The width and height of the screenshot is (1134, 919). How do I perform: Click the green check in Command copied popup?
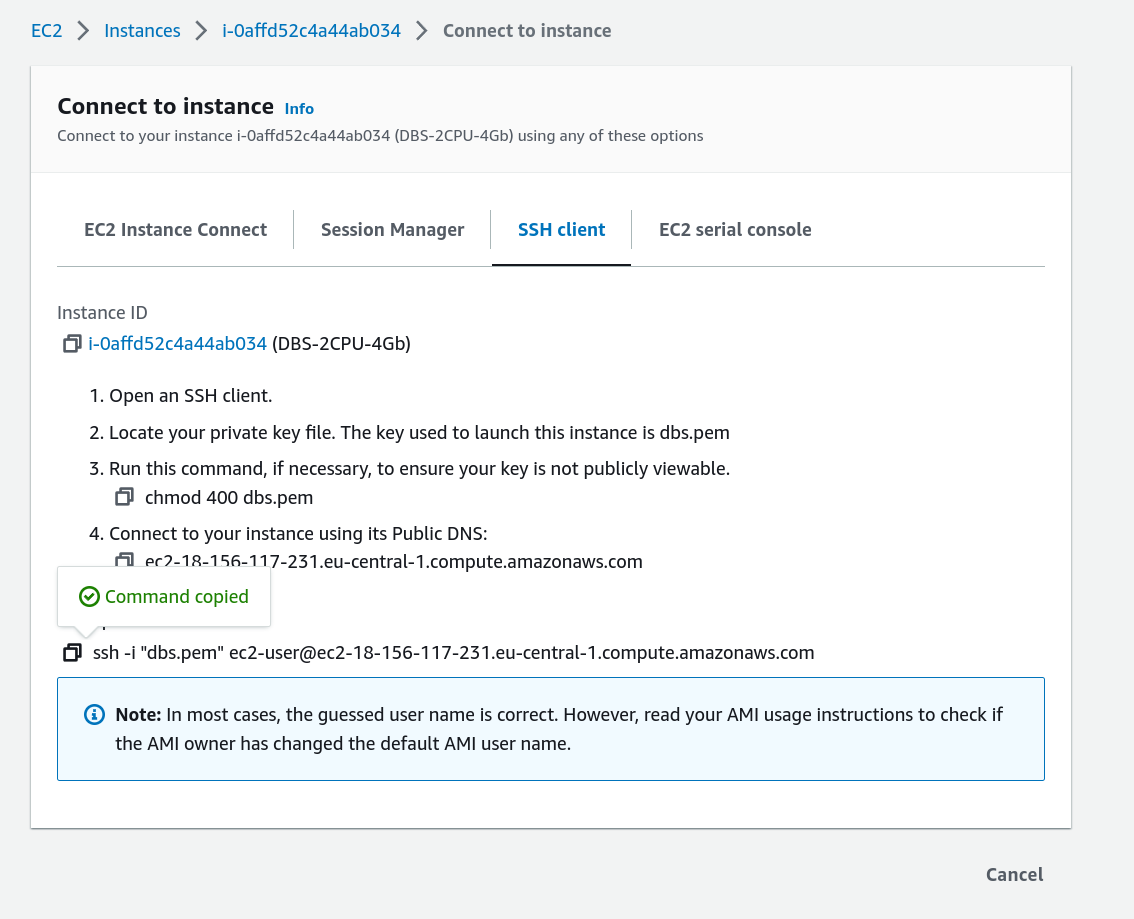pyautogui.click(x=89, y=597)
